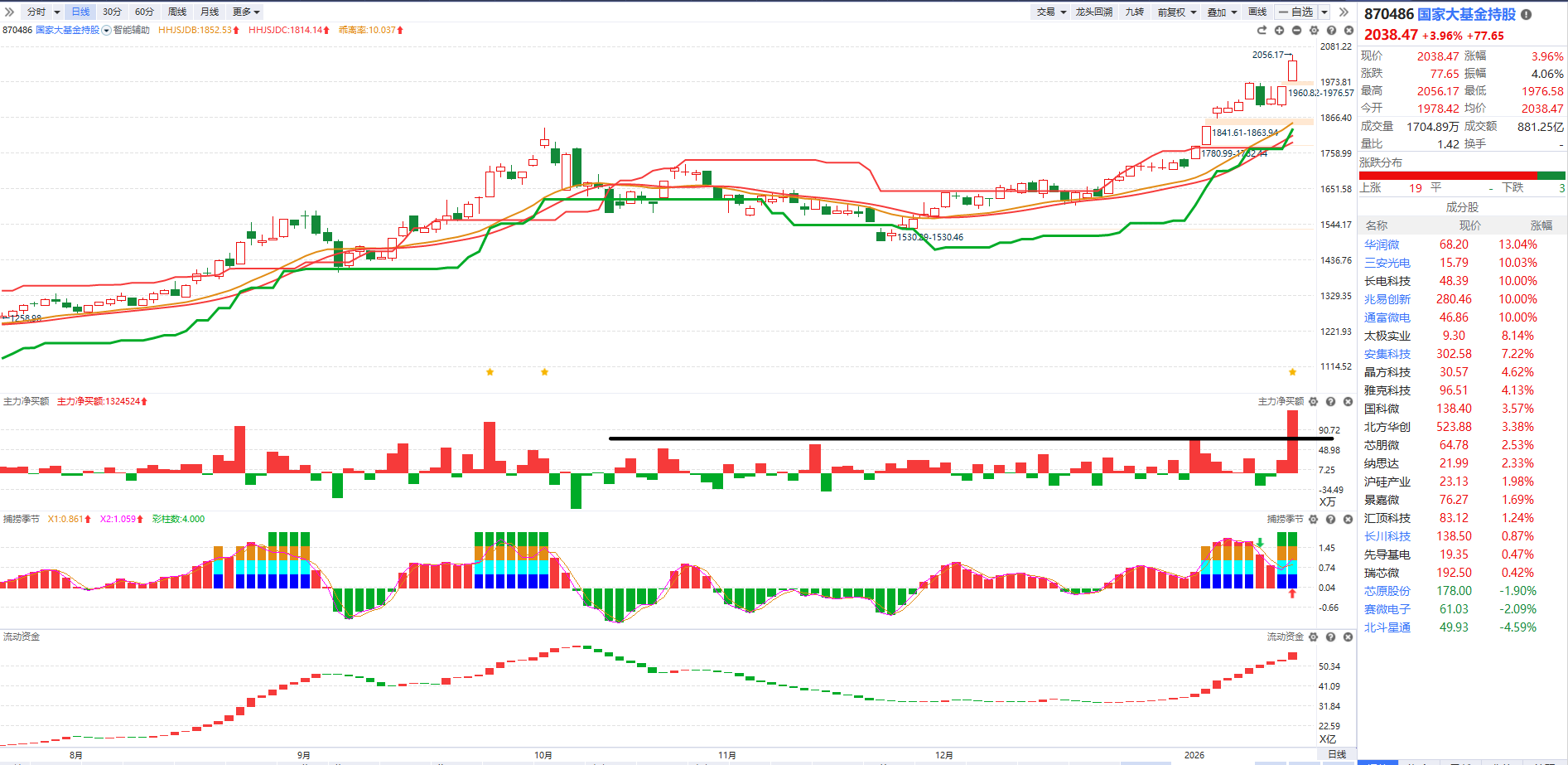Click the 涨跌分布 red-green distribution bar
This screenshot has height=765, width=1568.
1462,176
